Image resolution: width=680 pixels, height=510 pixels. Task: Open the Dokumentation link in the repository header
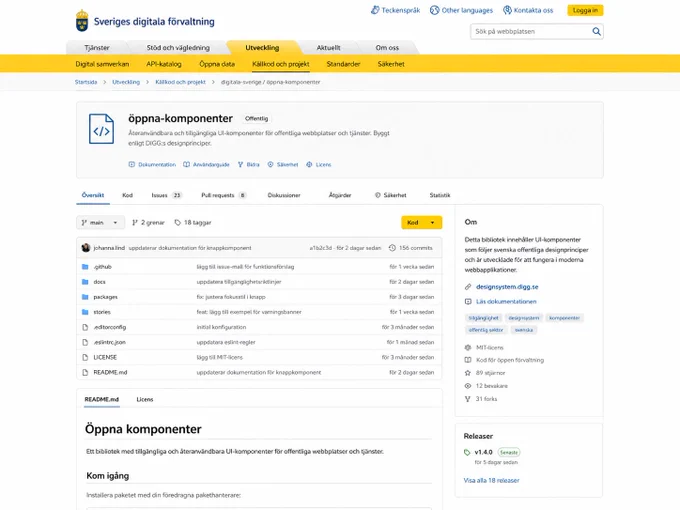click(152, 164)
